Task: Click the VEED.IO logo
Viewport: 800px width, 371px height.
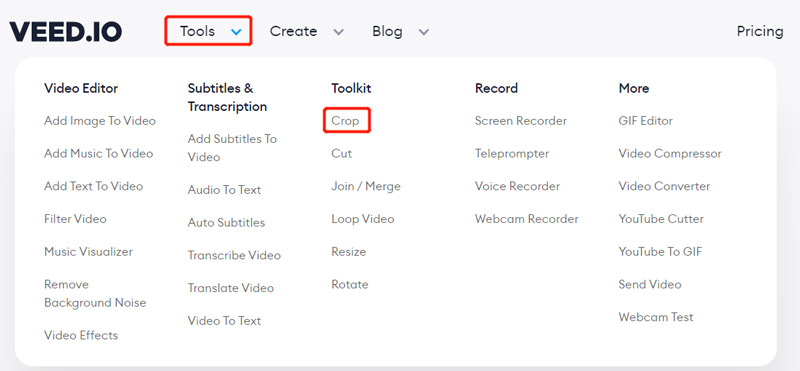Action: (65, 32)
